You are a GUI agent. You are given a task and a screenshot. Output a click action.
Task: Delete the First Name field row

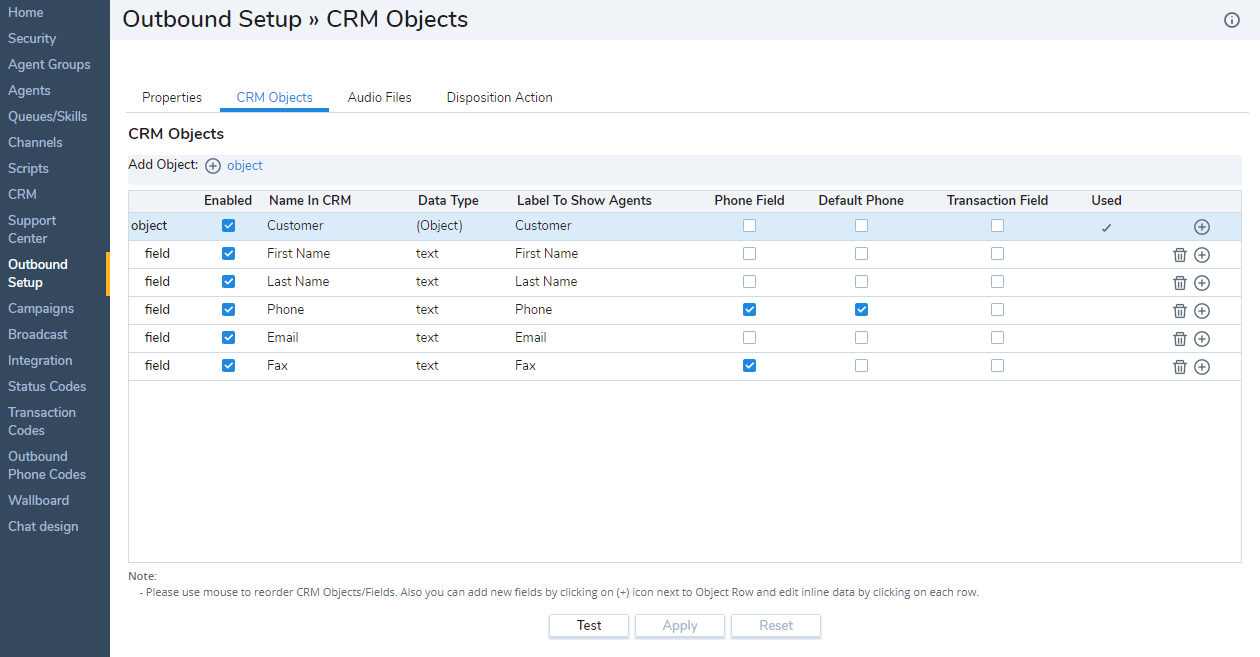click(x=1179, y=255)
